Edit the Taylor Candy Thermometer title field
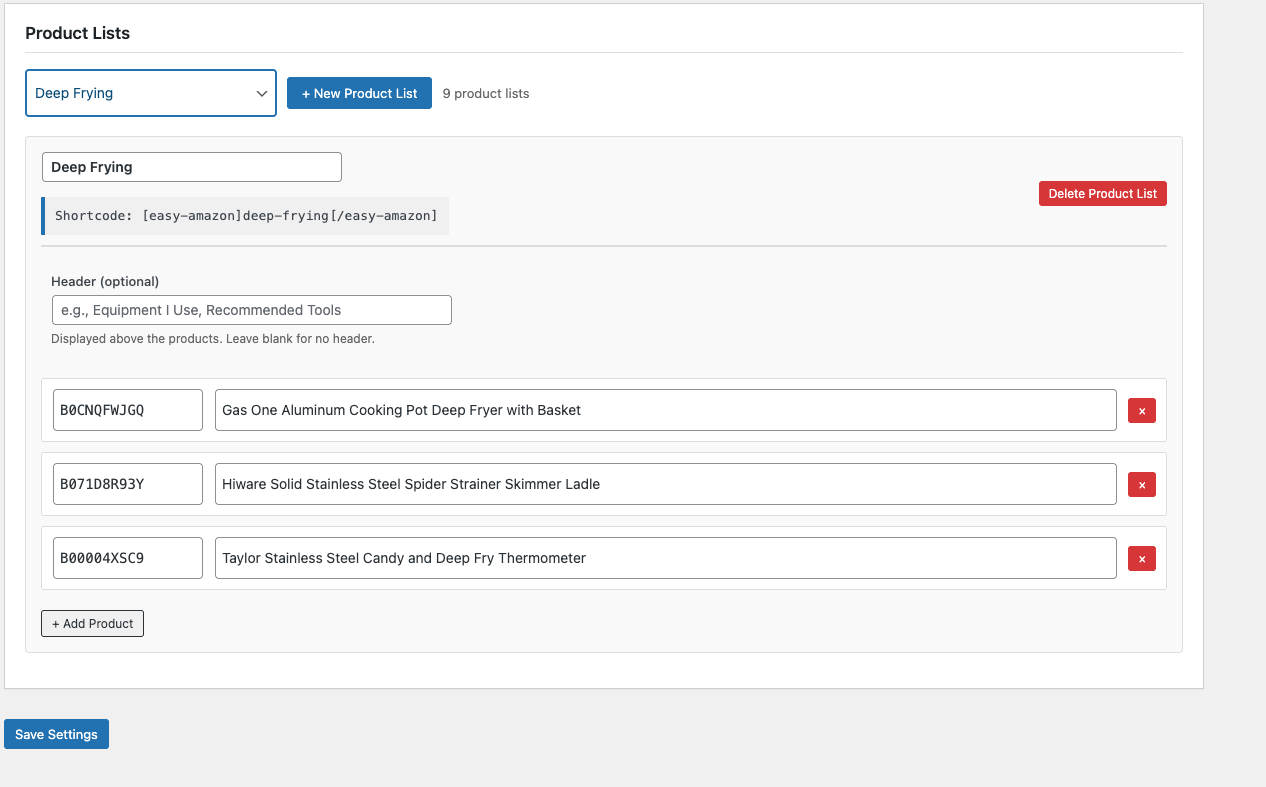The image size is (1266, 787). 665,558
